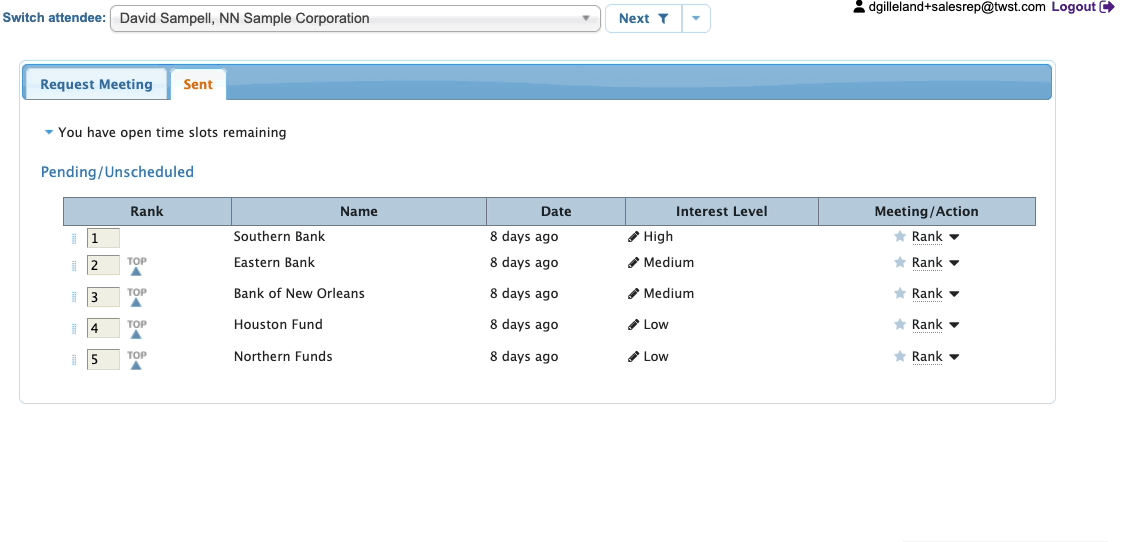Click pencil icon for Houston Fund's Low interest
Image resolution: width=1128 pixels, height=542 pixels.
pyautogui.click(x=633, y=325)
